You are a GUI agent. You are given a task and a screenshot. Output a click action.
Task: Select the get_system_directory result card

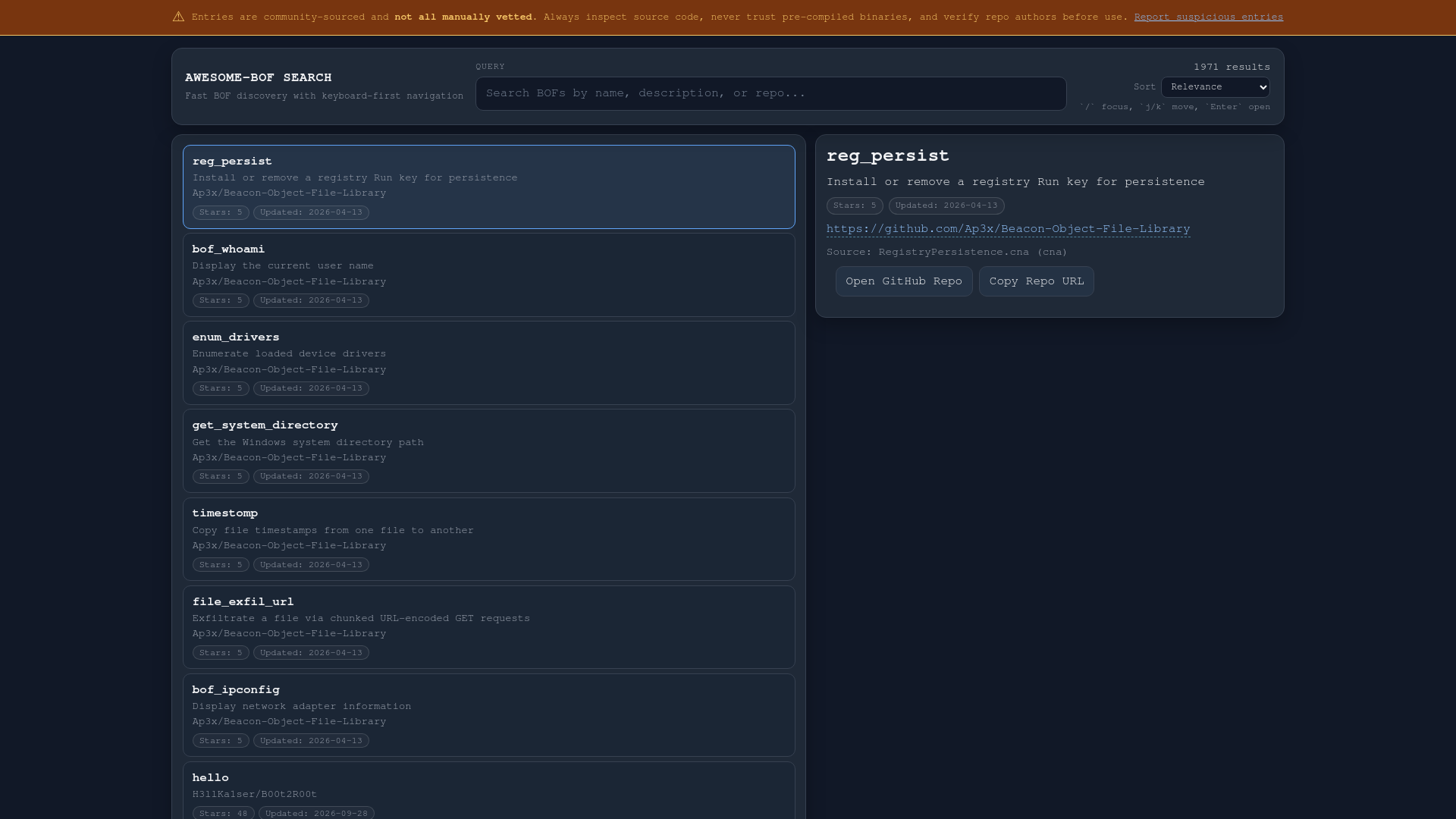[488, 450]
